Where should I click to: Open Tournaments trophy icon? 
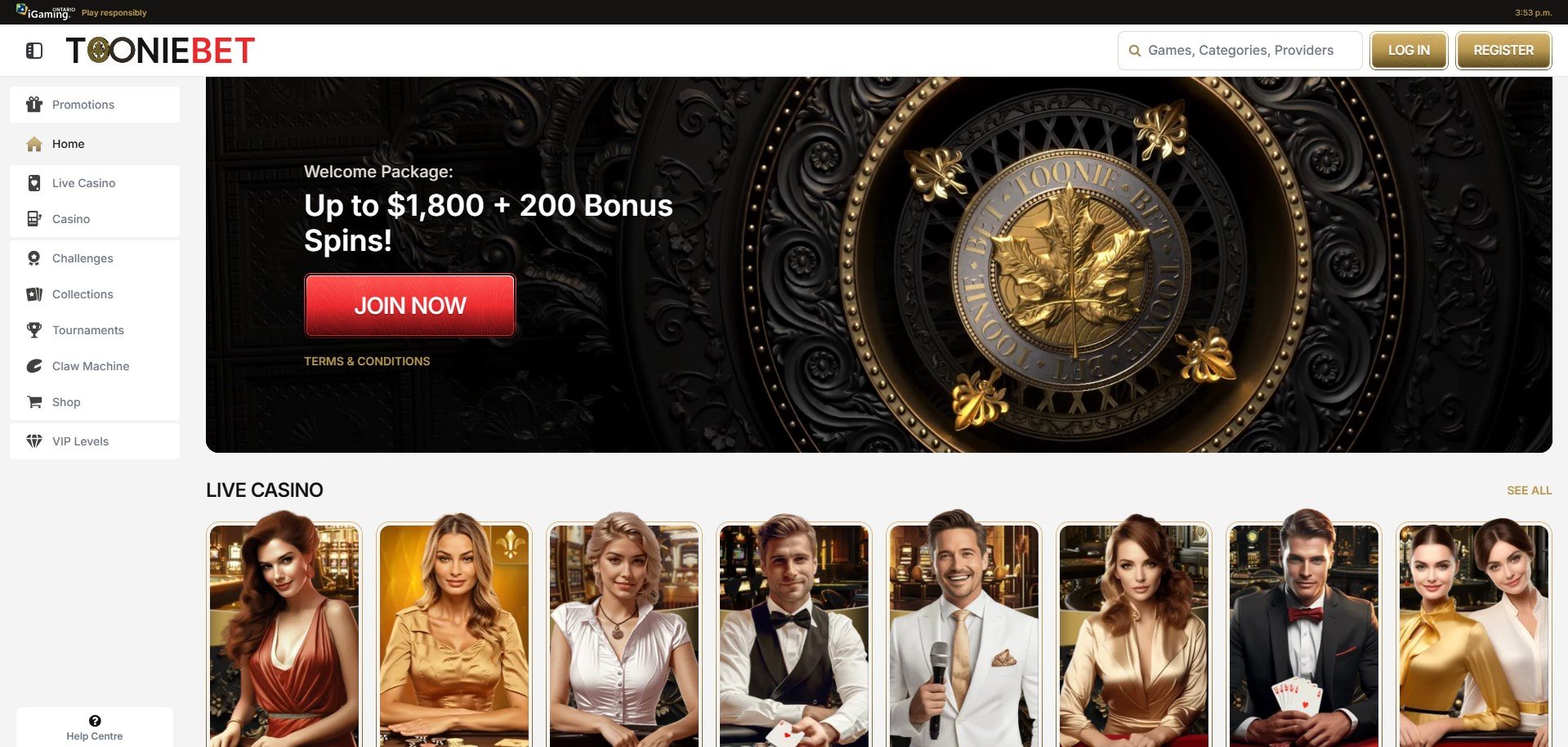pyautogui.click(x=34, y=330)
